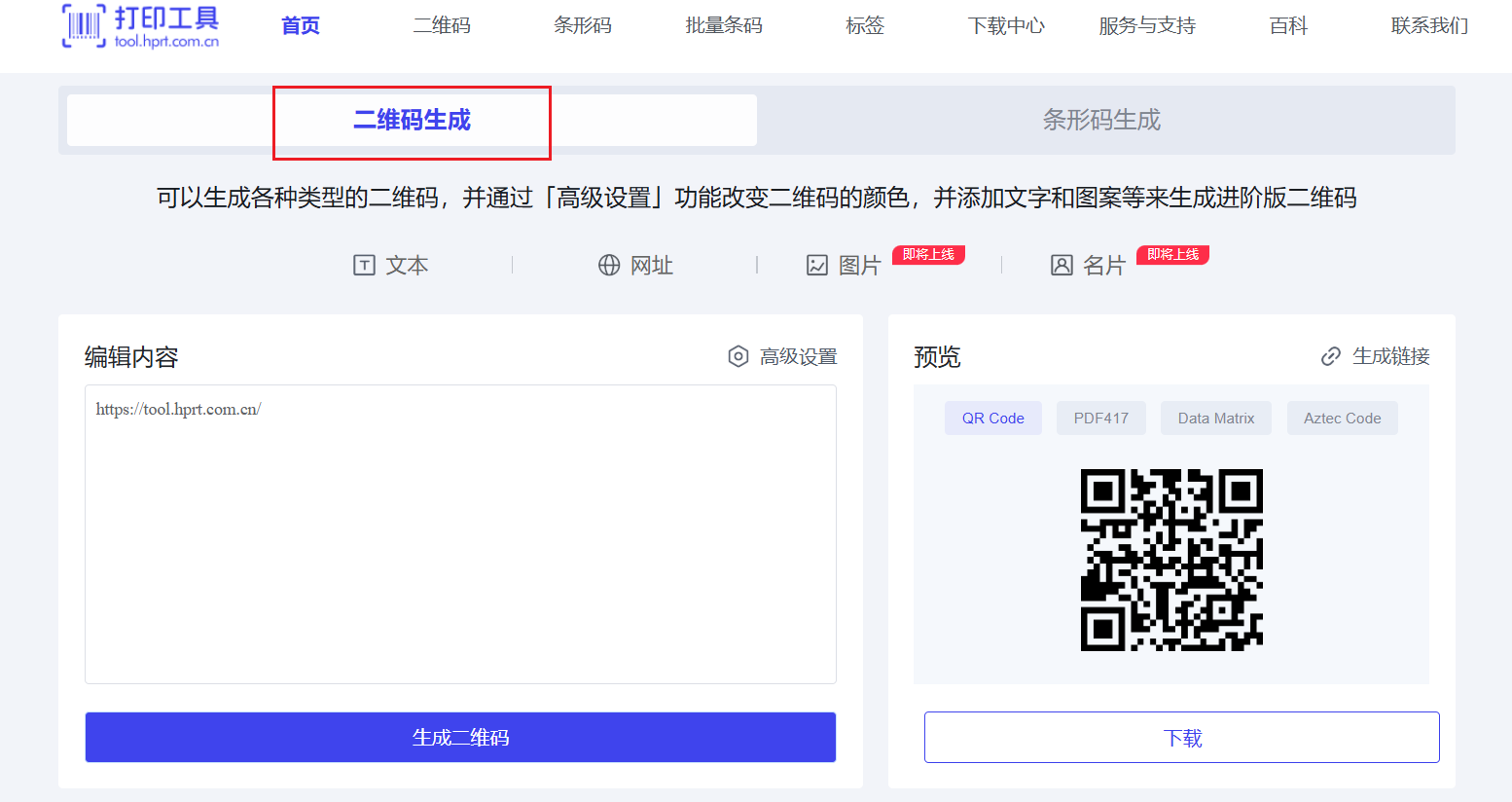Click the 文本 text-type icon
The image size is (1512, 802).
coord(364,265)
